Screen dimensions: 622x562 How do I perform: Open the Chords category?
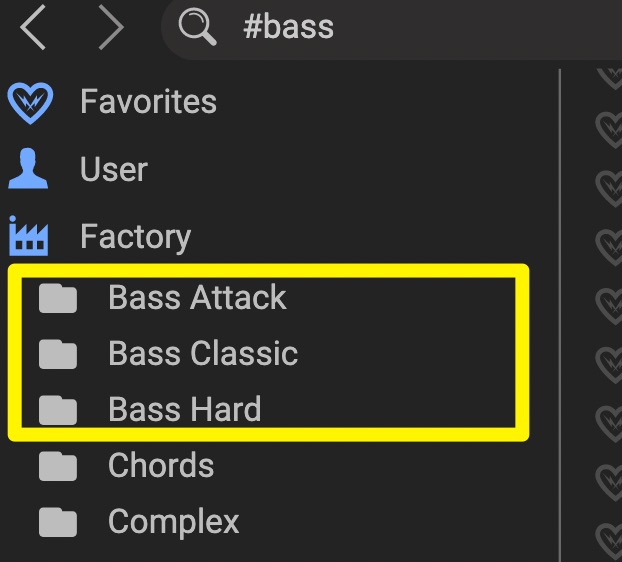(161, 466)
